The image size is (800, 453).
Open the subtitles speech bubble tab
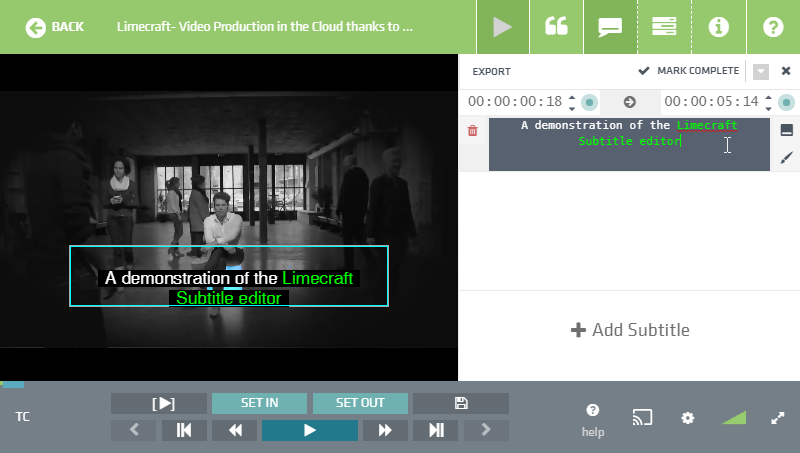(x=610, y=27)
